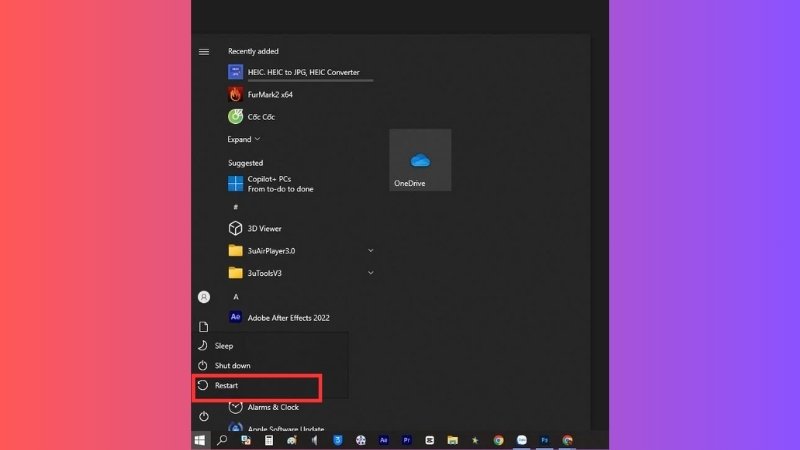Expand the recently added list
The height and width of the screenshot is (450, 800).
(244, 139)
